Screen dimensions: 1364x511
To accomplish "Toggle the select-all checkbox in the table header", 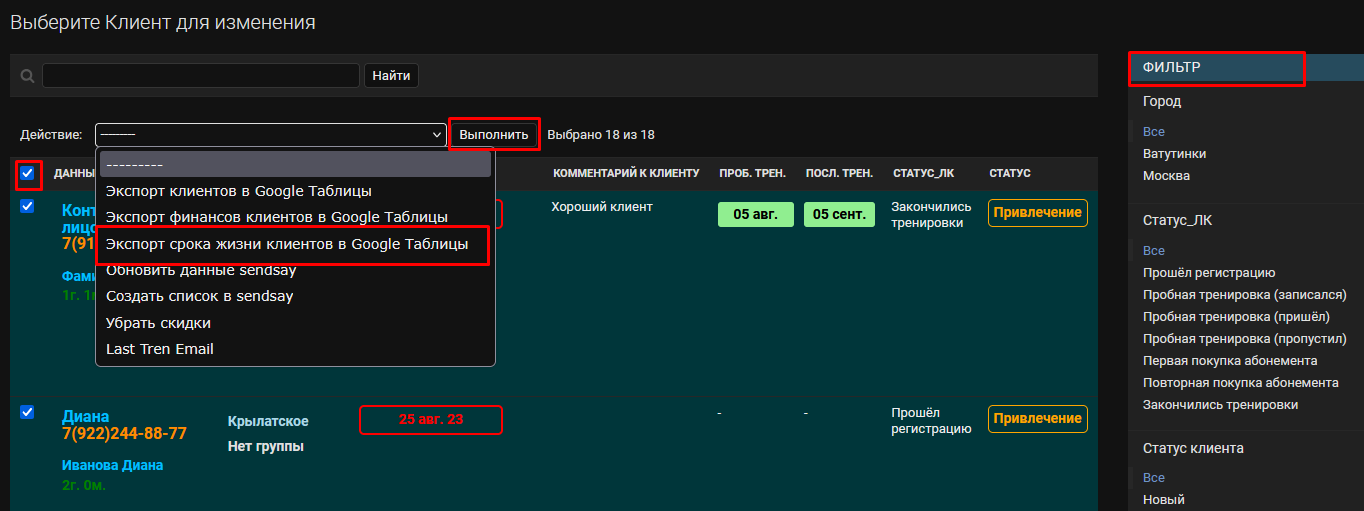I will (28, 173).
